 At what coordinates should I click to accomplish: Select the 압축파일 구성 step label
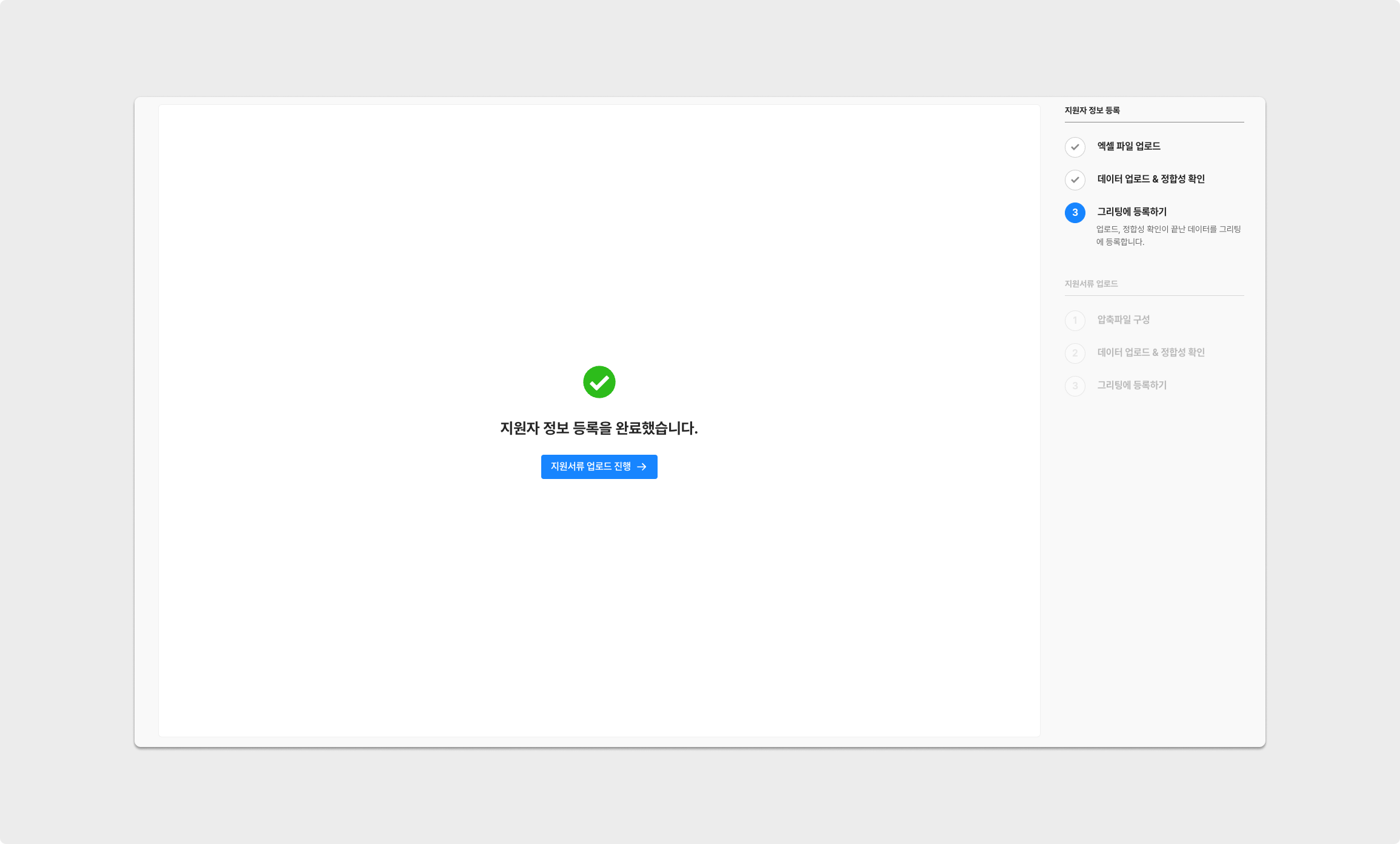tap(1123, 320)
